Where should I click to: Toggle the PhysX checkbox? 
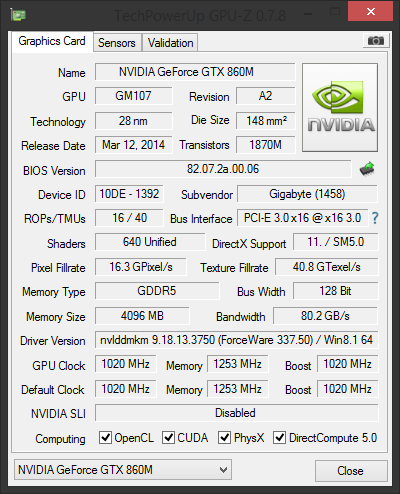click(x=224, y=437)
